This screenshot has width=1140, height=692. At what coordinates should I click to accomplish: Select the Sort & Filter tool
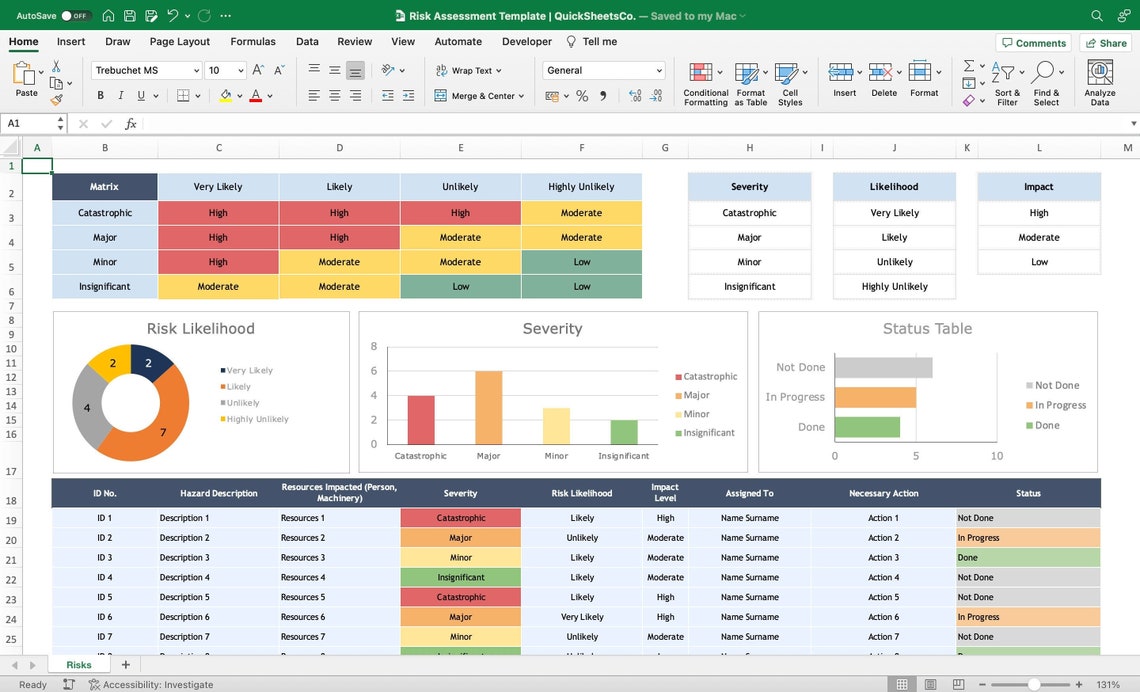click(x=1006, y=85)
